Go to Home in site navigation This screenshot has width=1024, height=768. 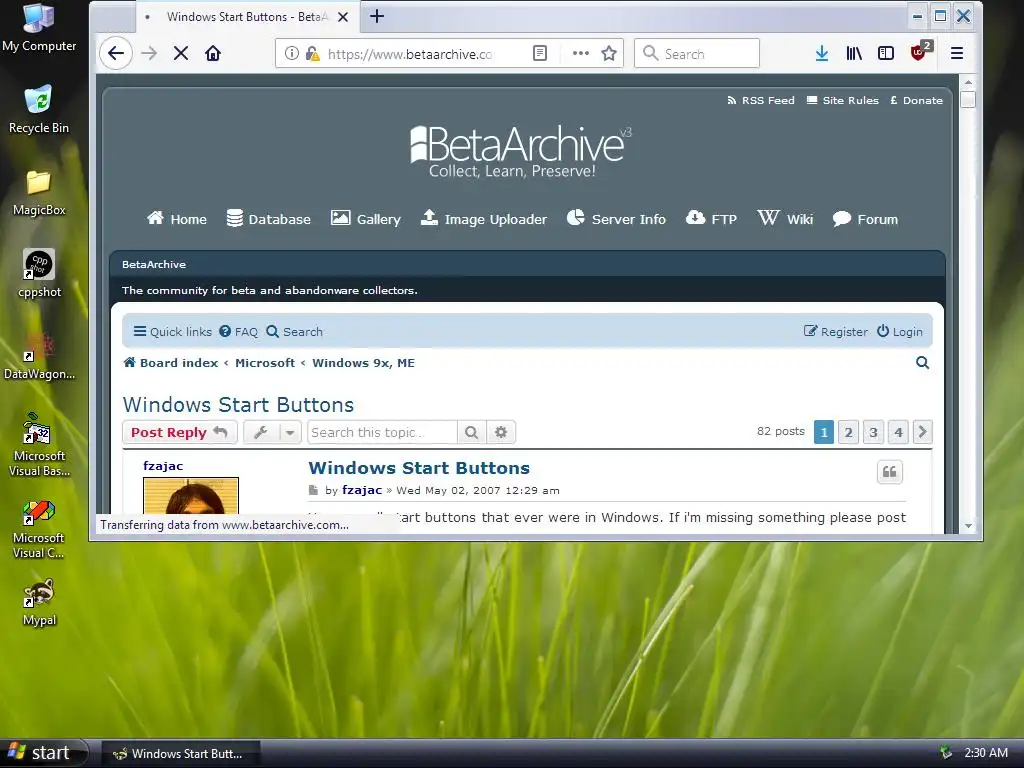(176, 219)
